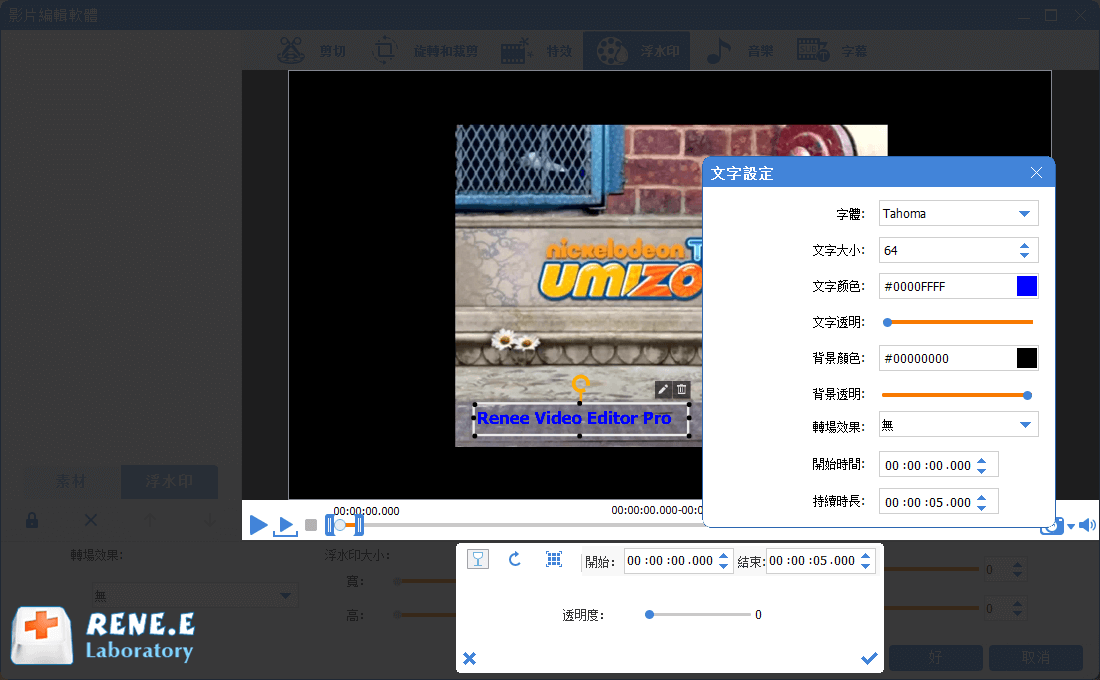Open the 音樂 tab

[739, 51]
